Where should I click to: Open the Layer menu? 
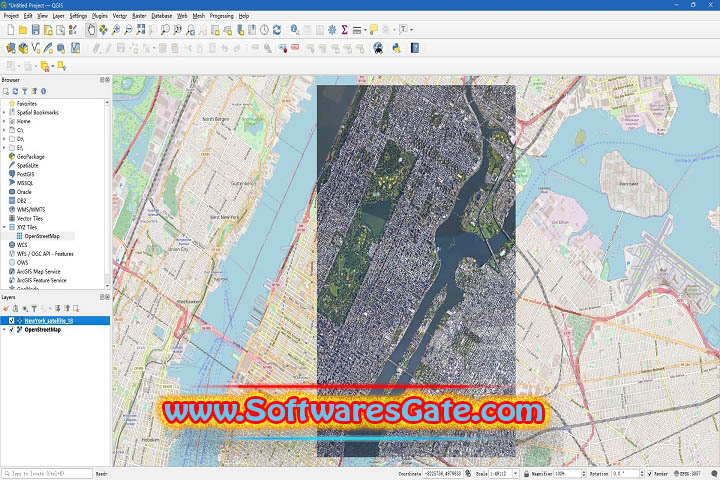(58, 16)
